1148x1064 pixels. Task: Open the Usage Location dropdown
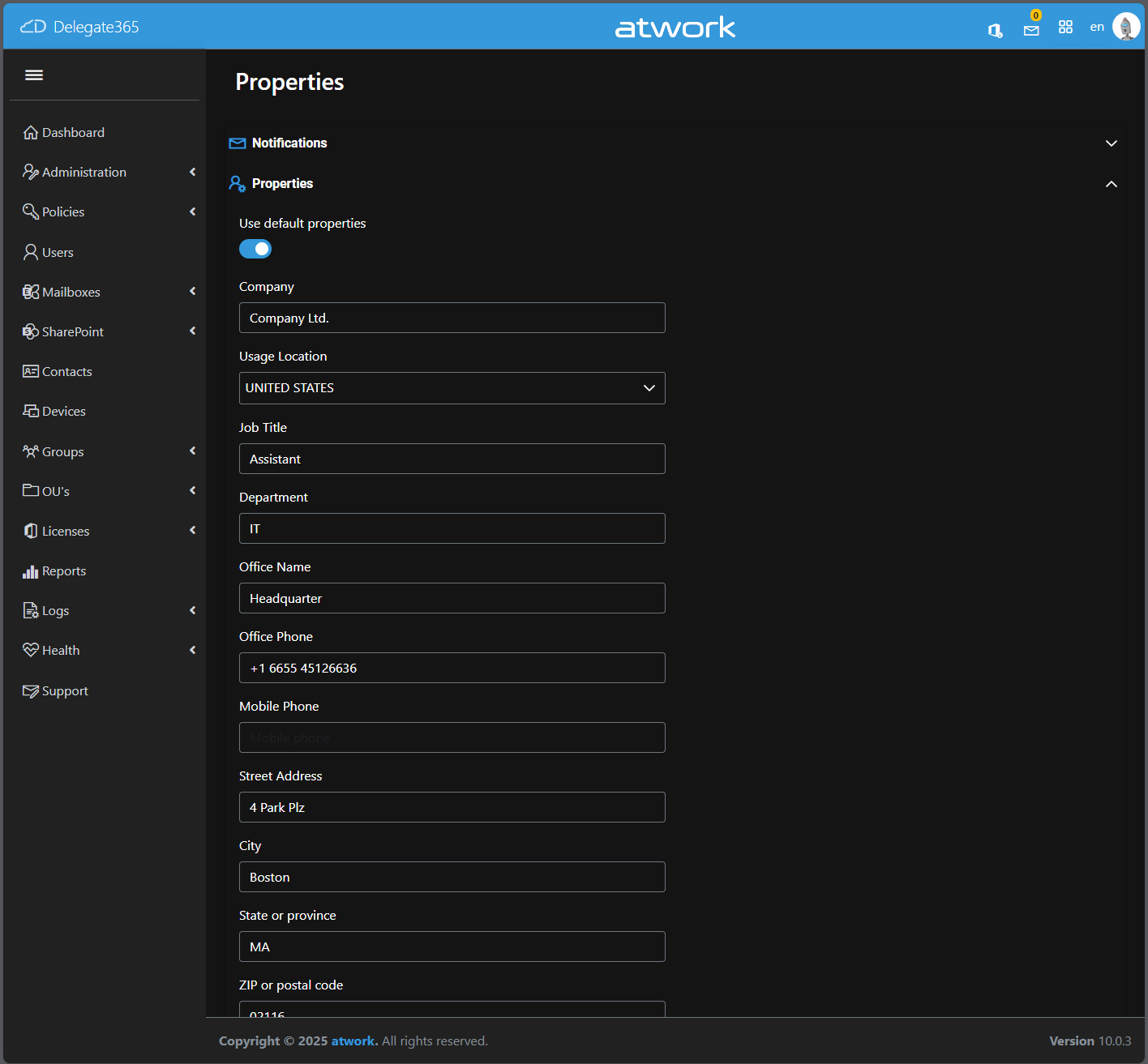(452, 388)
